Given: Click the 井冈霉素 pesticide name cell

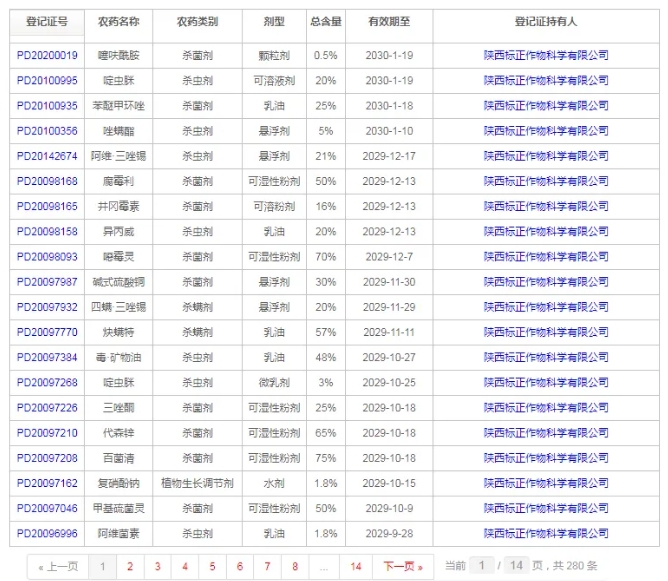Looking at the screenshot, I should coord(118,206).
